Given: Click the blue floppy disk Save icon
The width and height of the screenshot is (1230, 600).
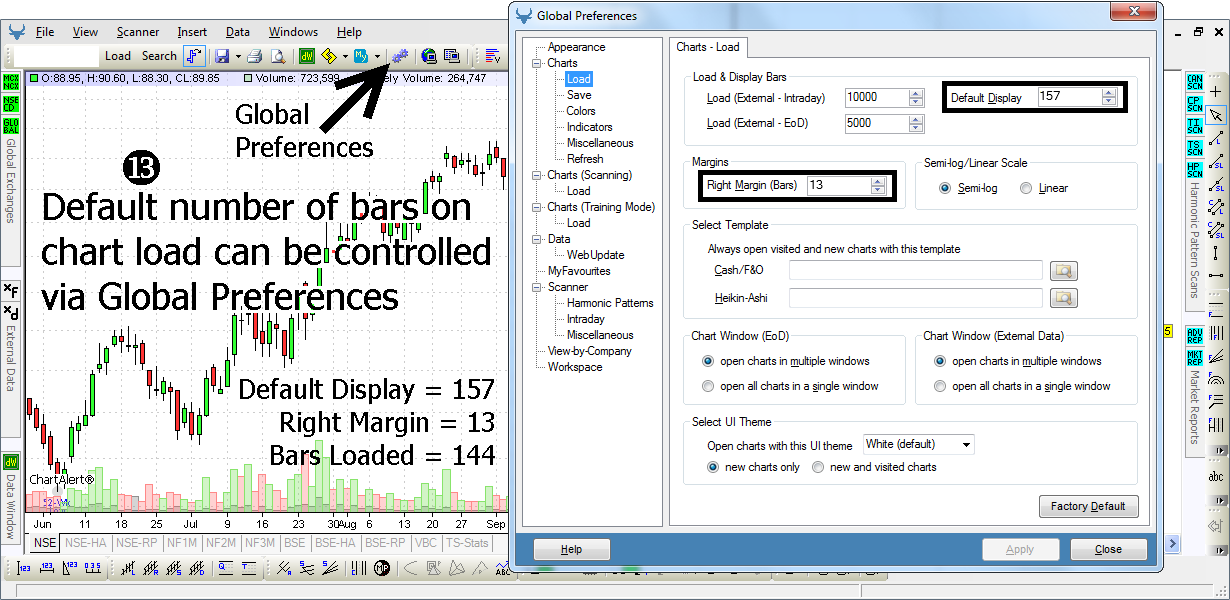Looking at the screenshot, I should (x=221, y=56).
